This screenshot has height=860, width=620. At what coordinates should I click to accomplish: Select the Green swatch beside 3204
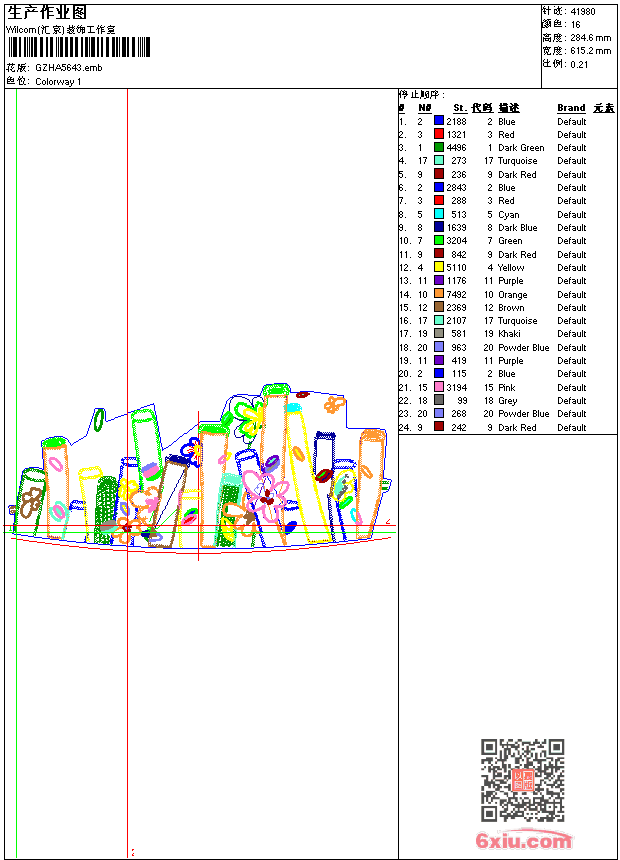(x=439, y=240)
